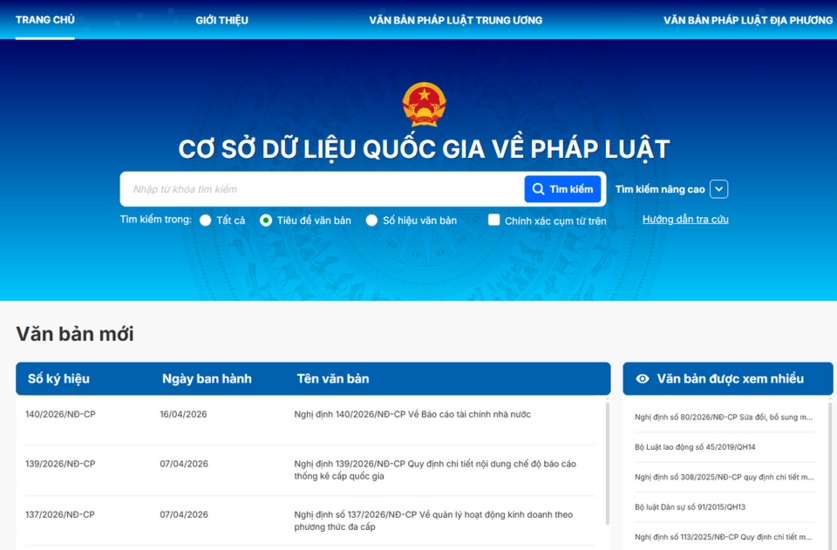Open the Văn bản pháp luật trung ương menu
Screen dimensions: 837x550
point(455,20)
